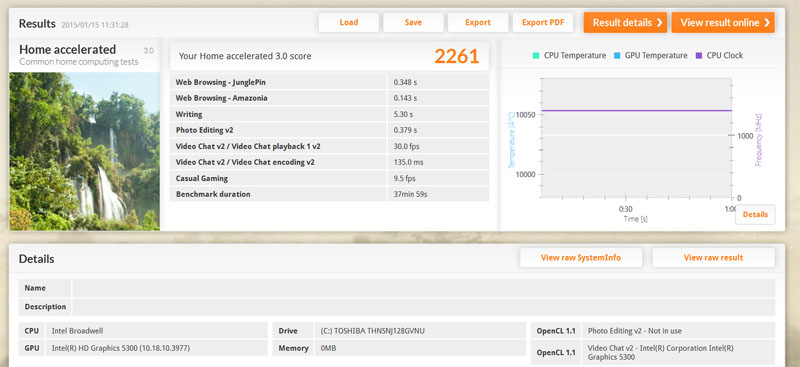
Task: Click the 9.5 fps value
Action: [403, 179]
